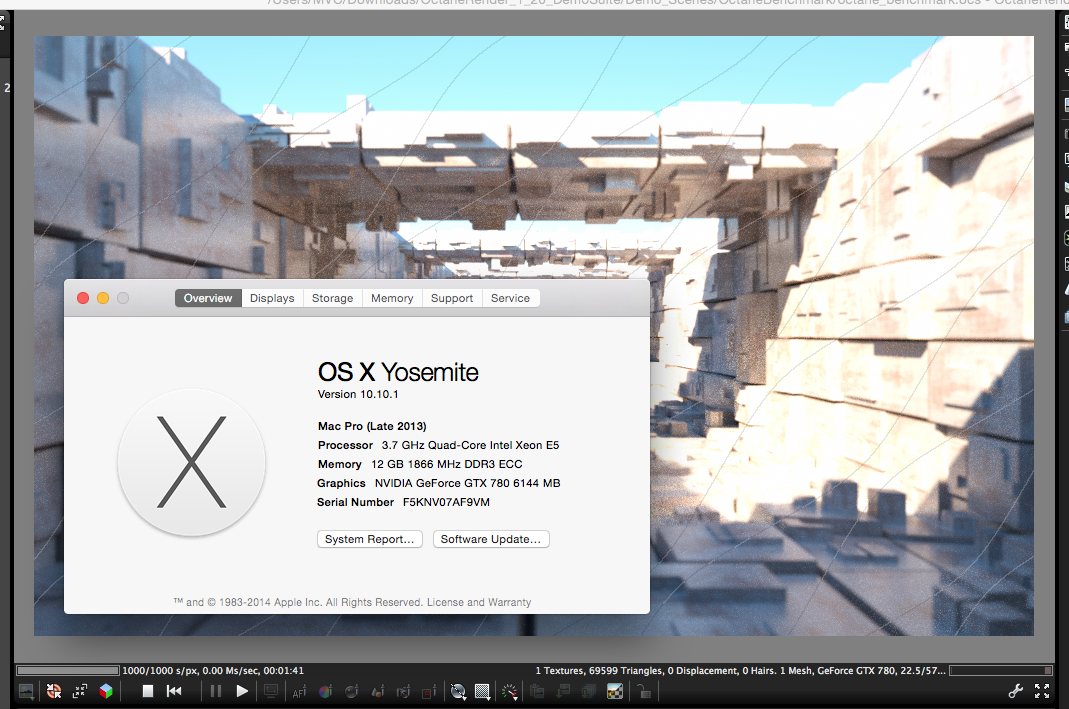
Task: Toggle the alpha background image icon
Action: [x=615, y=692]
